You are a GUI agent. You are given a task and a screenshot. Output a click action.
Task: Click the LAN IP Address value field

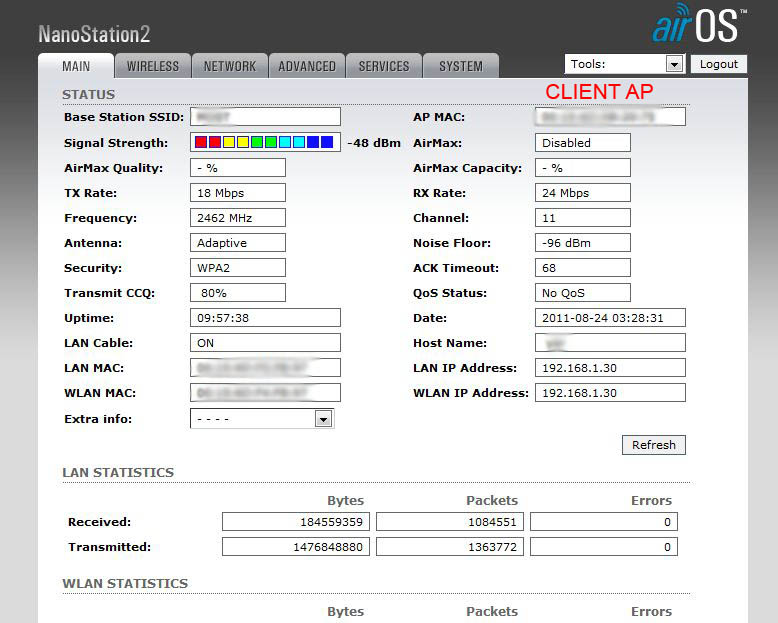pyautogui.click(x=610, y=368)
